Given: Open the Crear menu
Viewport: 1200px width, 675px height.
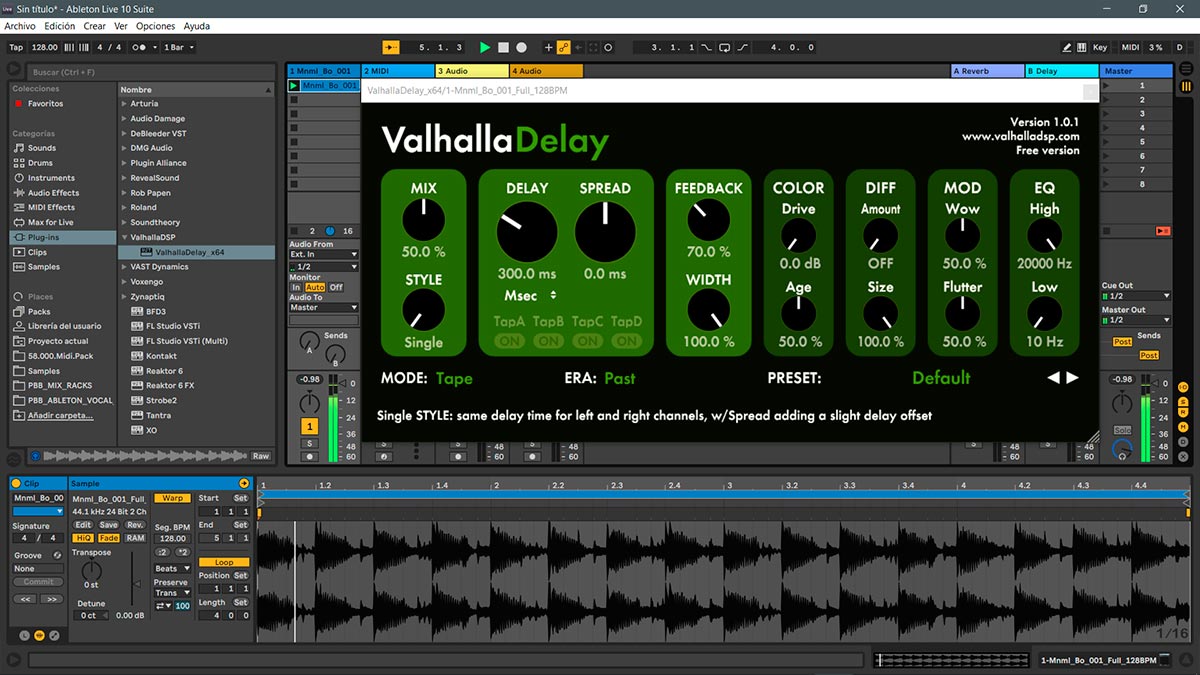Looking at the screenshot, I should (95, 26).
